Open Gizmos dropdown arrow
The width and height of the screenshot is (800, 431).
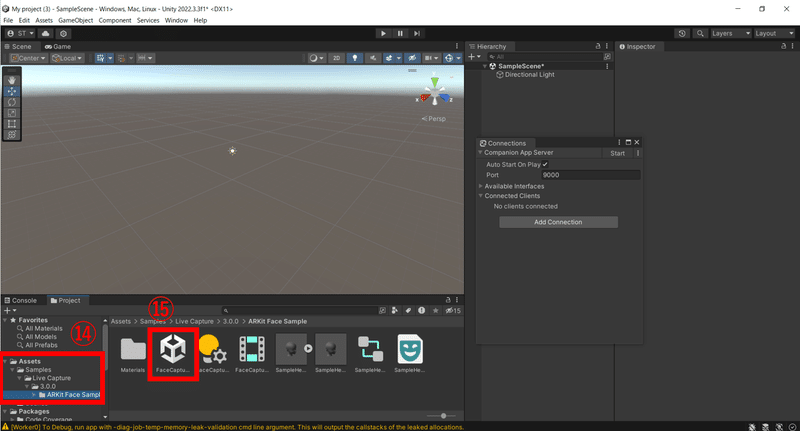coord(458,58)
